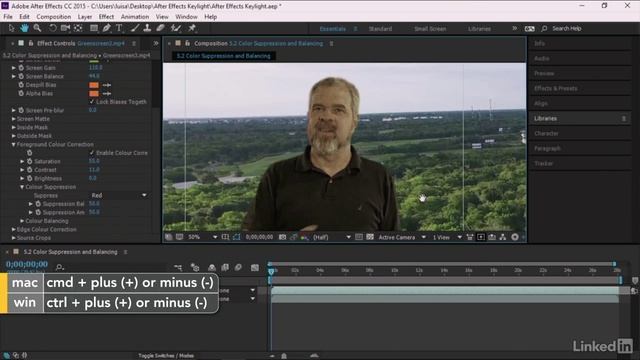Screen dimensions: 640x360
Task: Open the 50% magnification dropdown
Action: [x=203, y=237]
